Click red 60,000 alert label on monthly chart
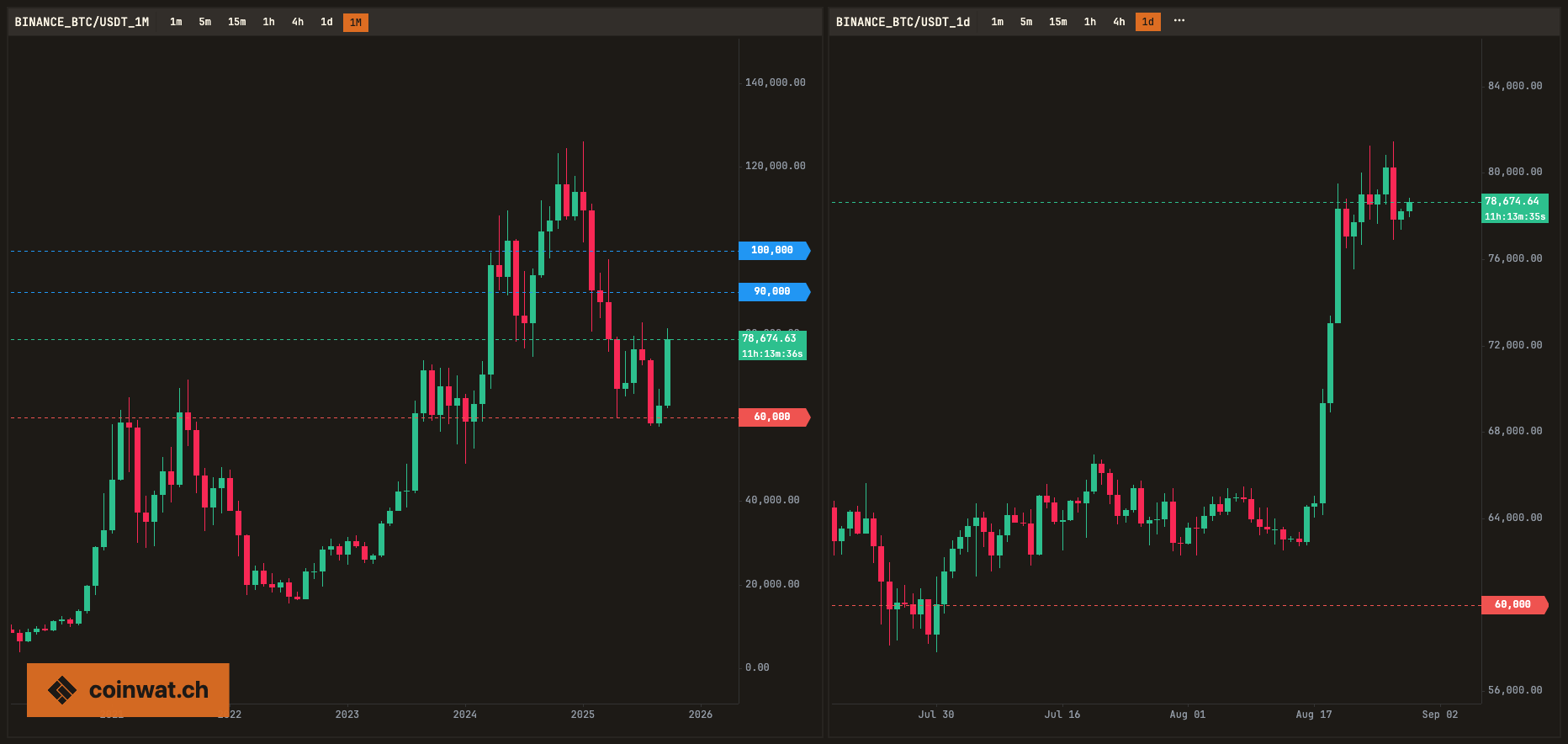The width and height of the screenshot is (1568, 744). click(774, 417)
